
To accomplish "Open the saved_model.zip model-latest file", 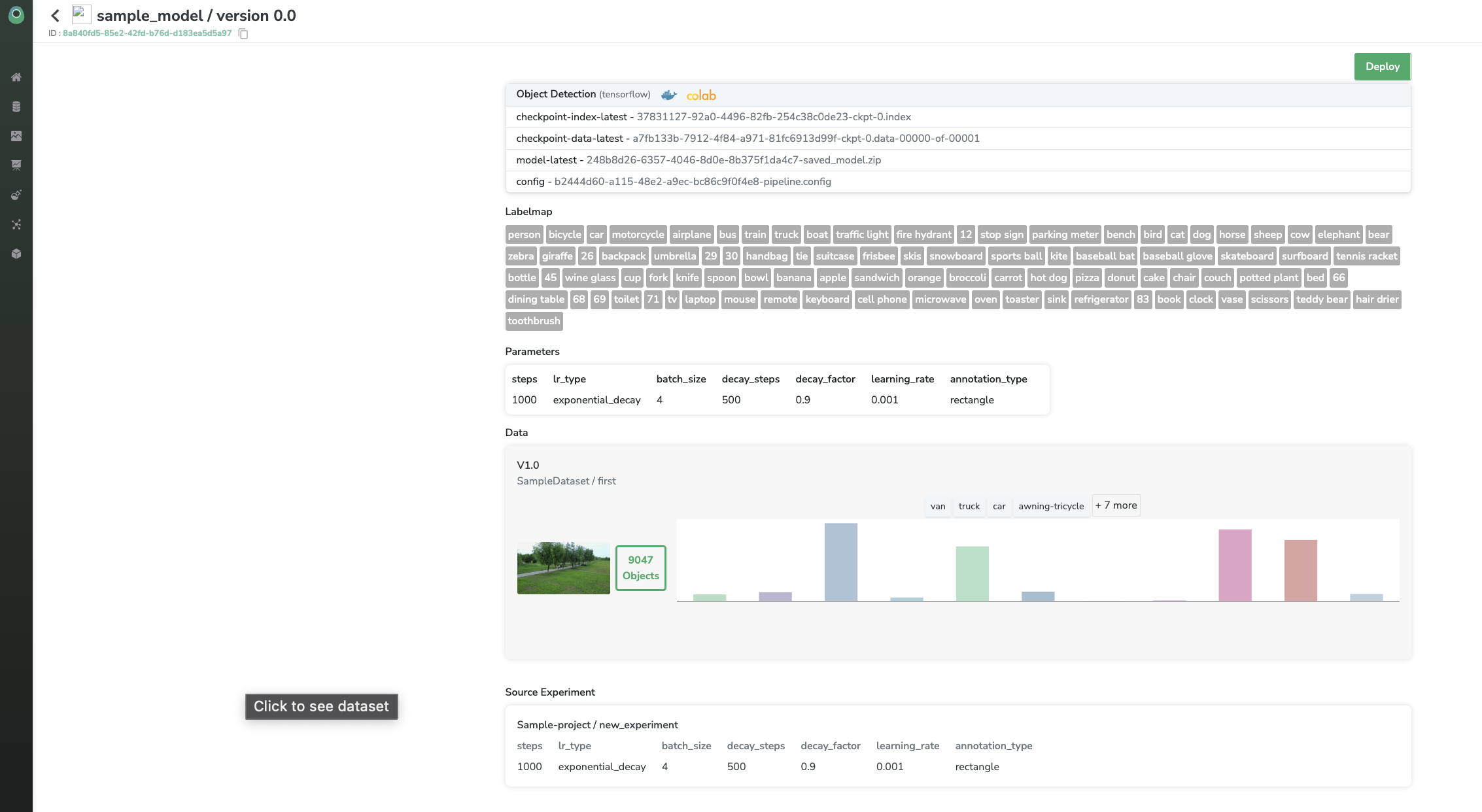I will [x=733, y=160].
